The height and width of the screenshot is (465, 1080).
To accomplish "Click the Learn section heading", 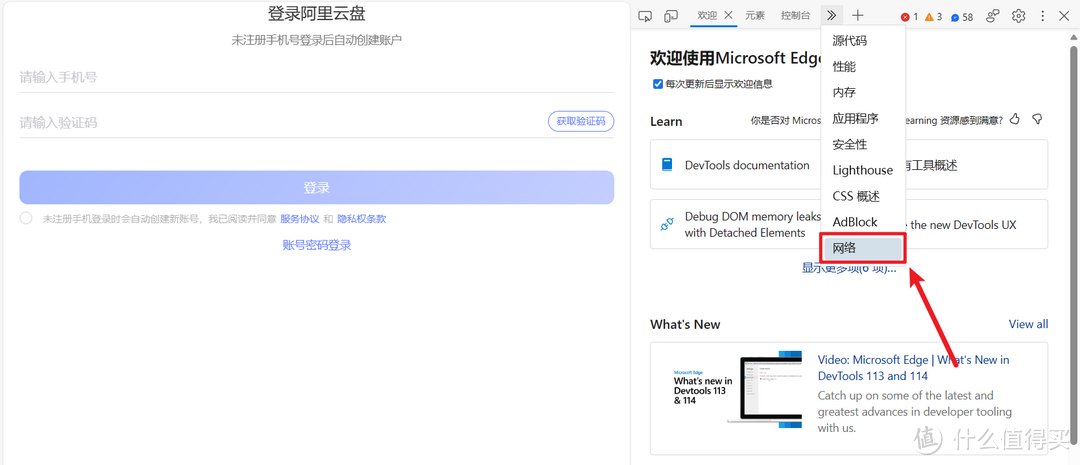I will [x=666, y=121].
